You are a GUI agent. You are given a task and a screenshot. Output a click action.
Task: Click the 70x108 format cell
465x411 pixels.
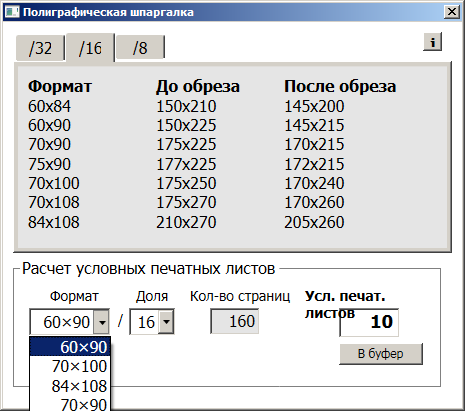pyautogui.click(x=54, y=202)
